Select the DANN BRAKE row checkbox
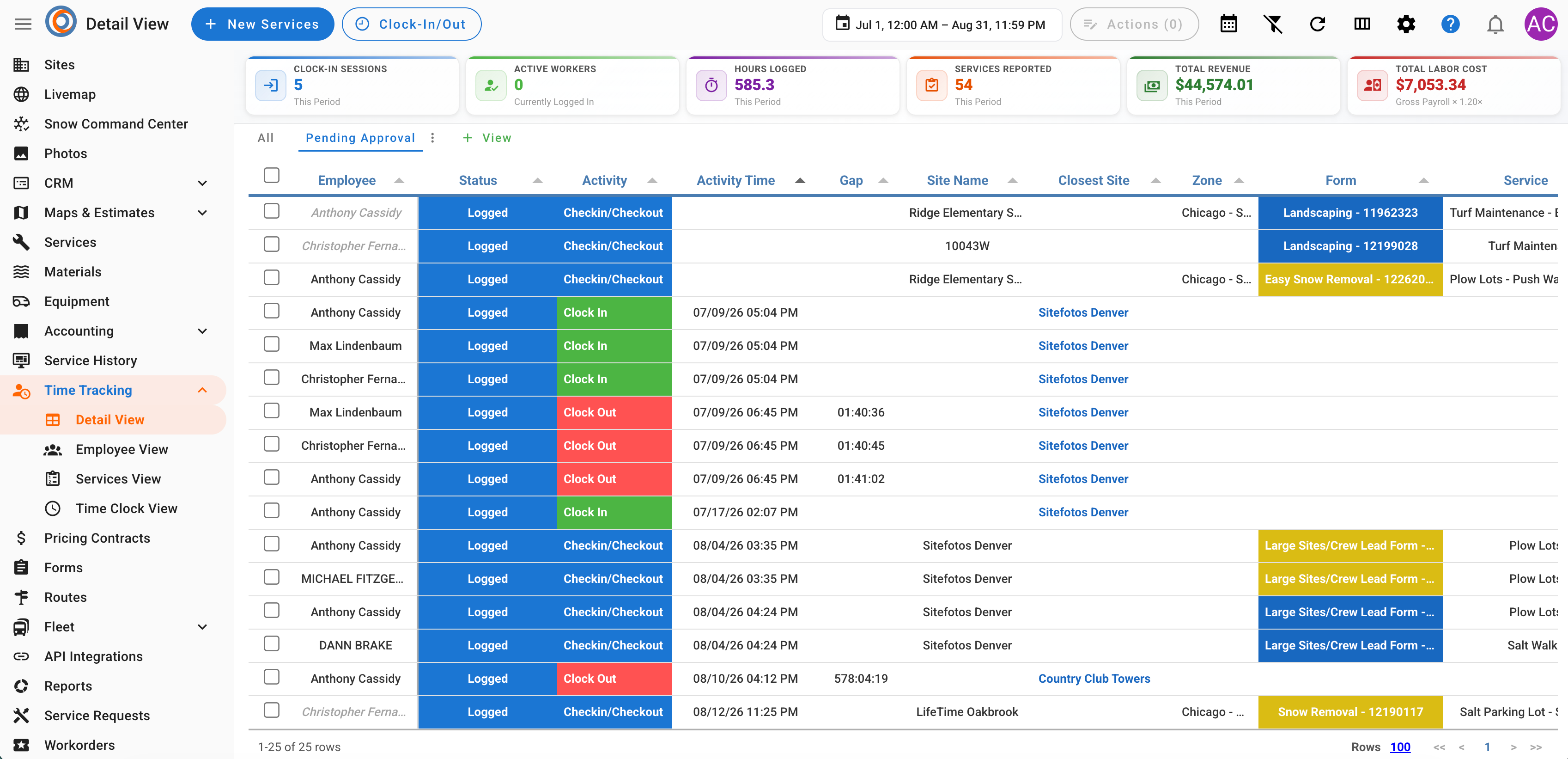 [x=272, y=644]
